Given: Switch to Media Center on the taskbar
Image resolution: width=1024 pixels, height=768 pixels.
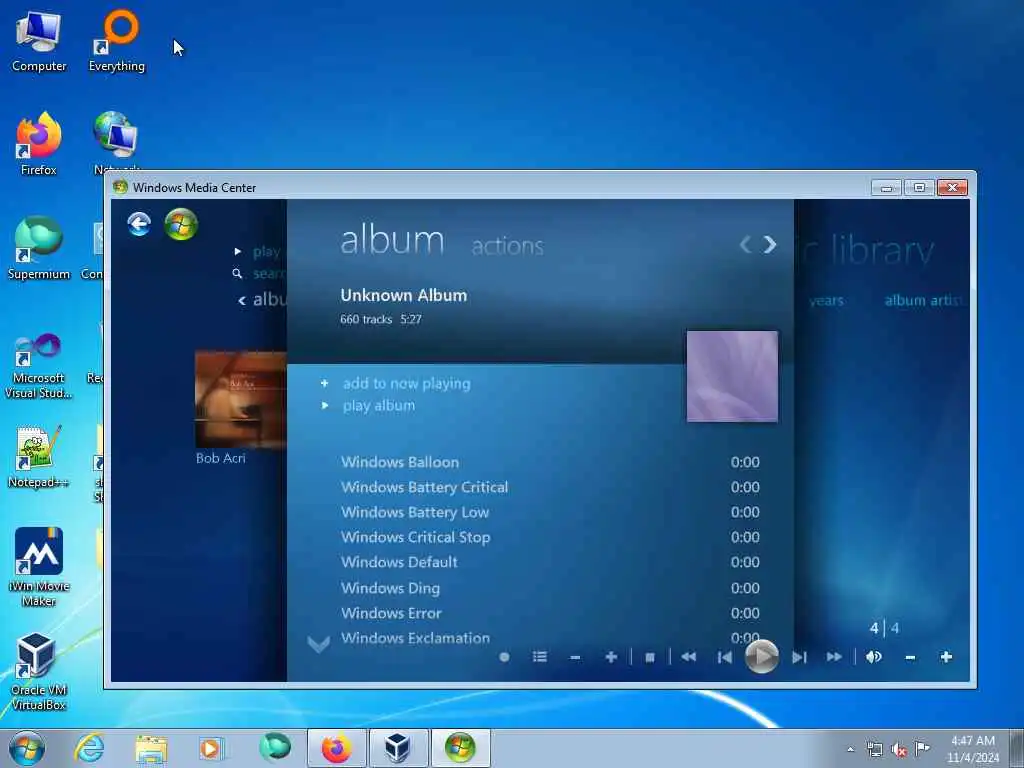Looking at the screenshot, I should point(460,748).
